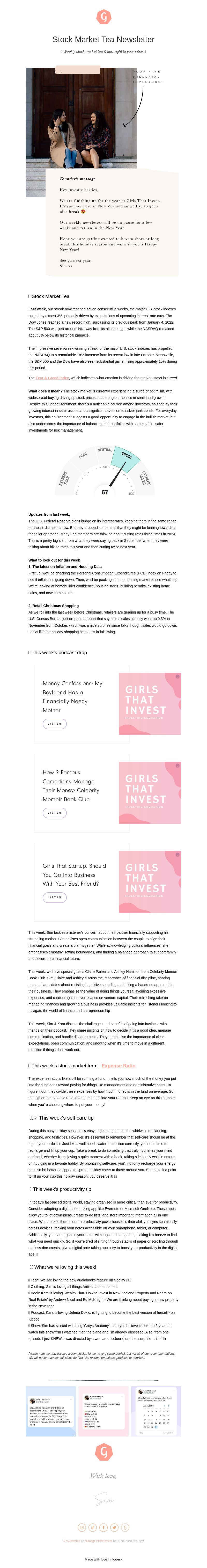Open the Fear & Greed index link
The image size is (207, 1568).
point(52,378)
